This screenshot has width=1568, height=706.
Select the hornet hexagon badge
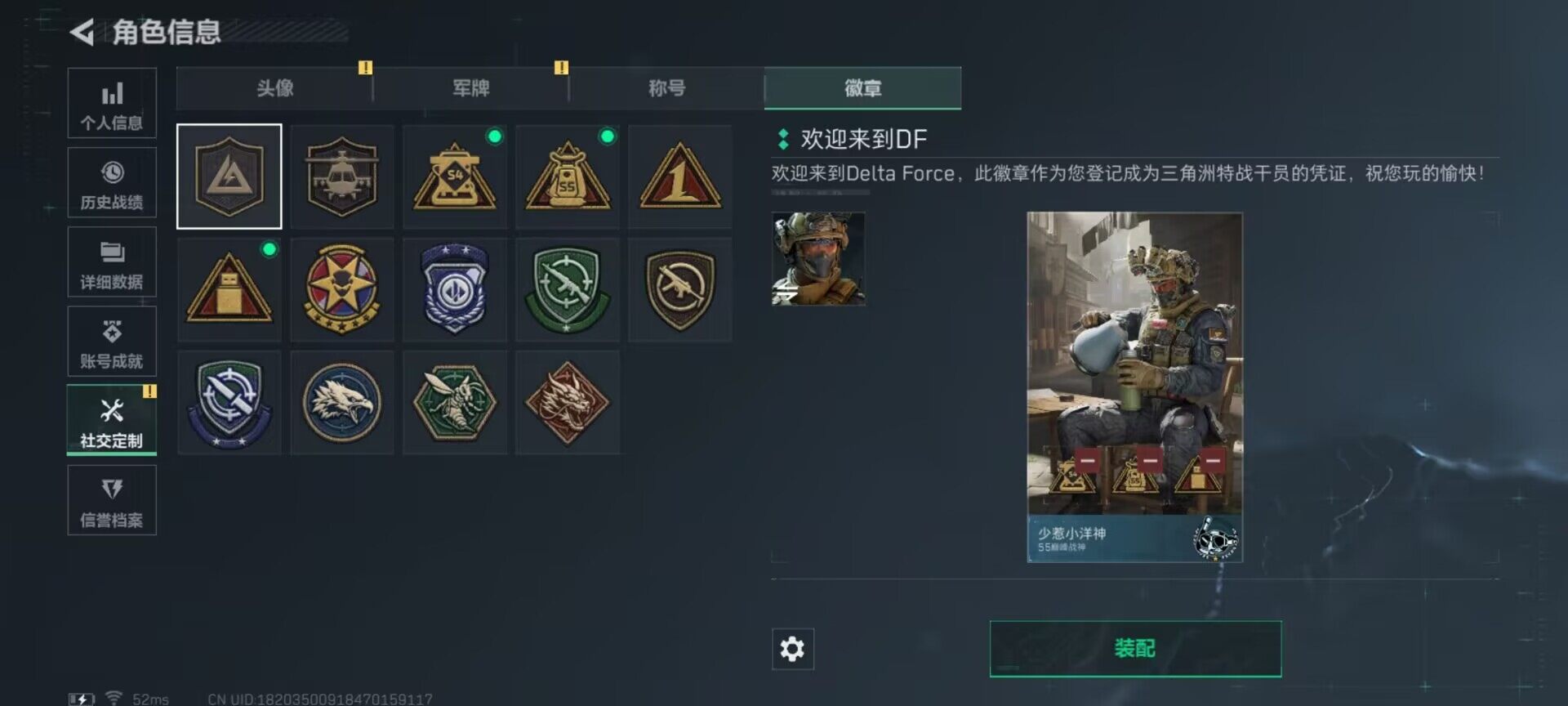tap(455, 403)
